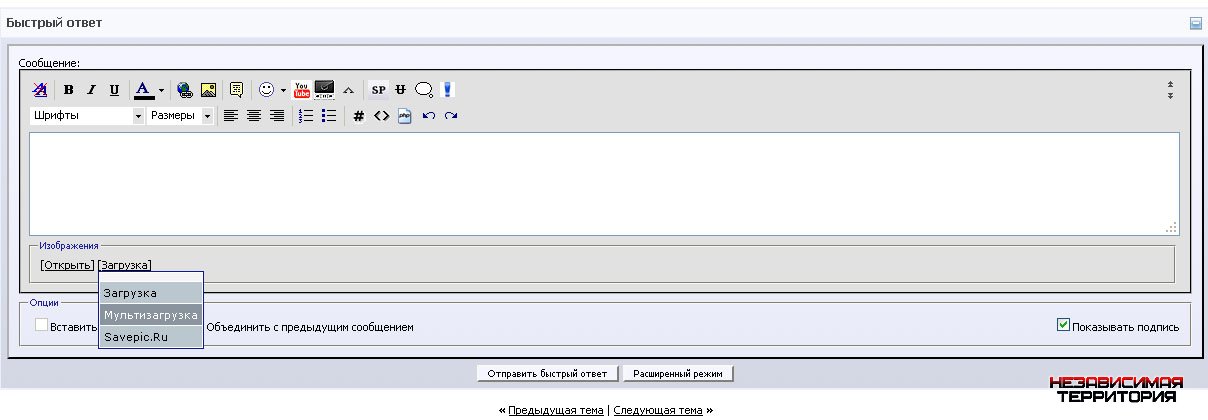Select 'Savepic.Ru' in the upload menu

[x=136, y=337]
